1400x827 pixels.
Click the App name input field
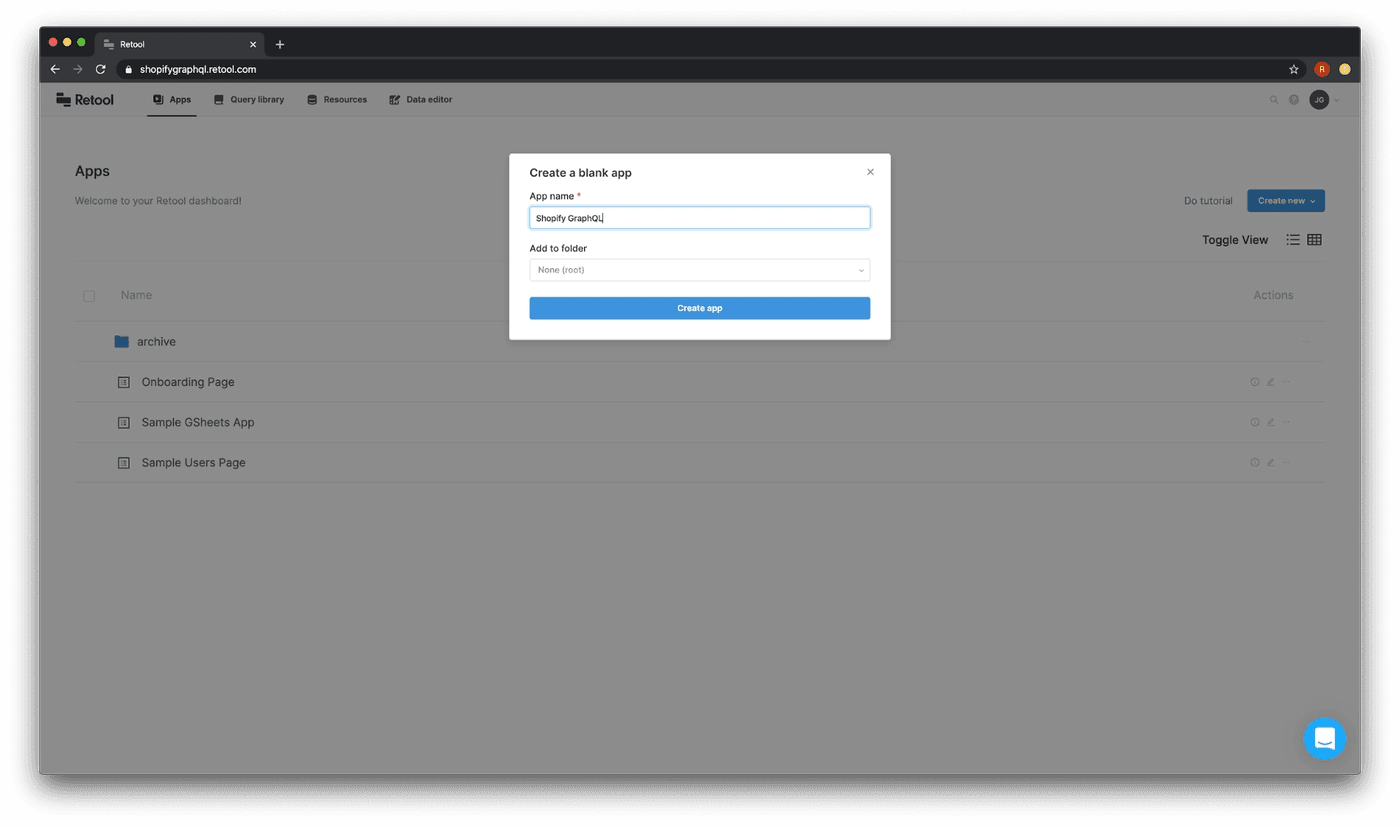(x=699, y=218)
